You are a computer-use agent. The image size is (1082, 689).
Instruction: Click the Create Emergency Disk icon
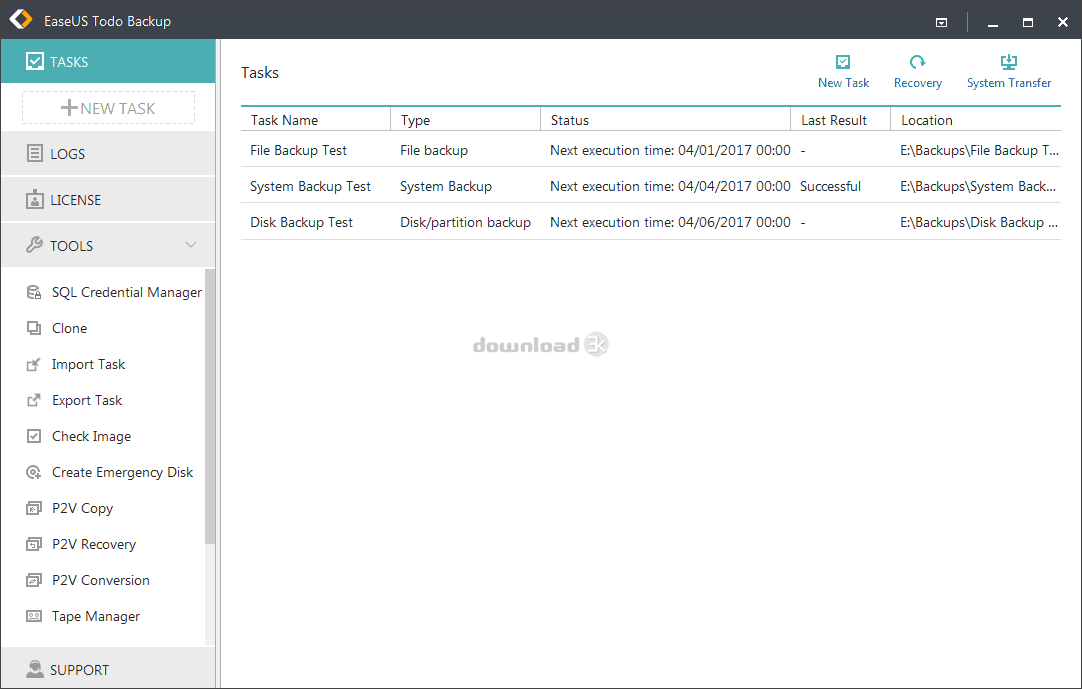(x=34, y=472)
